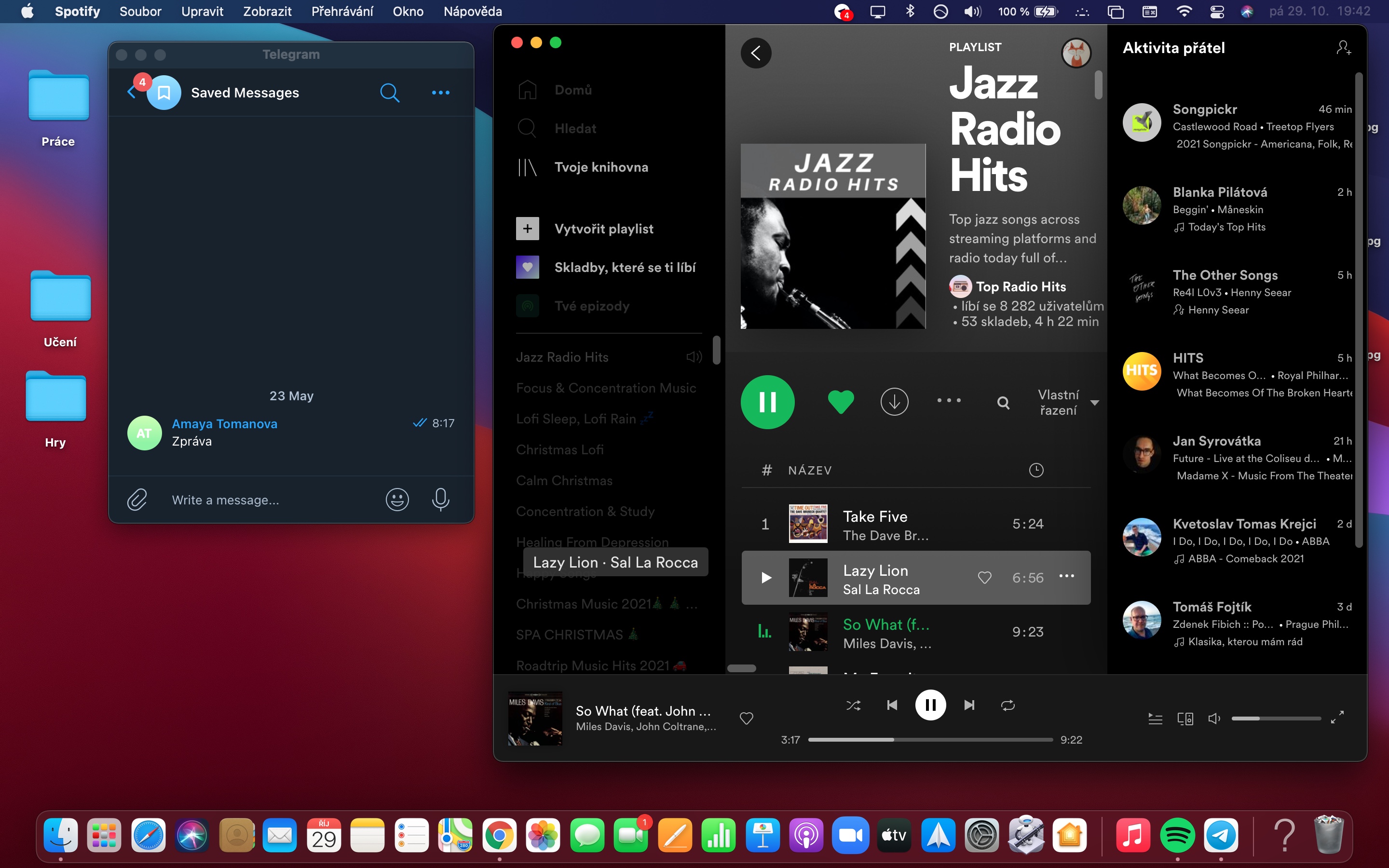
Task: Open the playback queue icon
Action: (x=1155, y=718)
